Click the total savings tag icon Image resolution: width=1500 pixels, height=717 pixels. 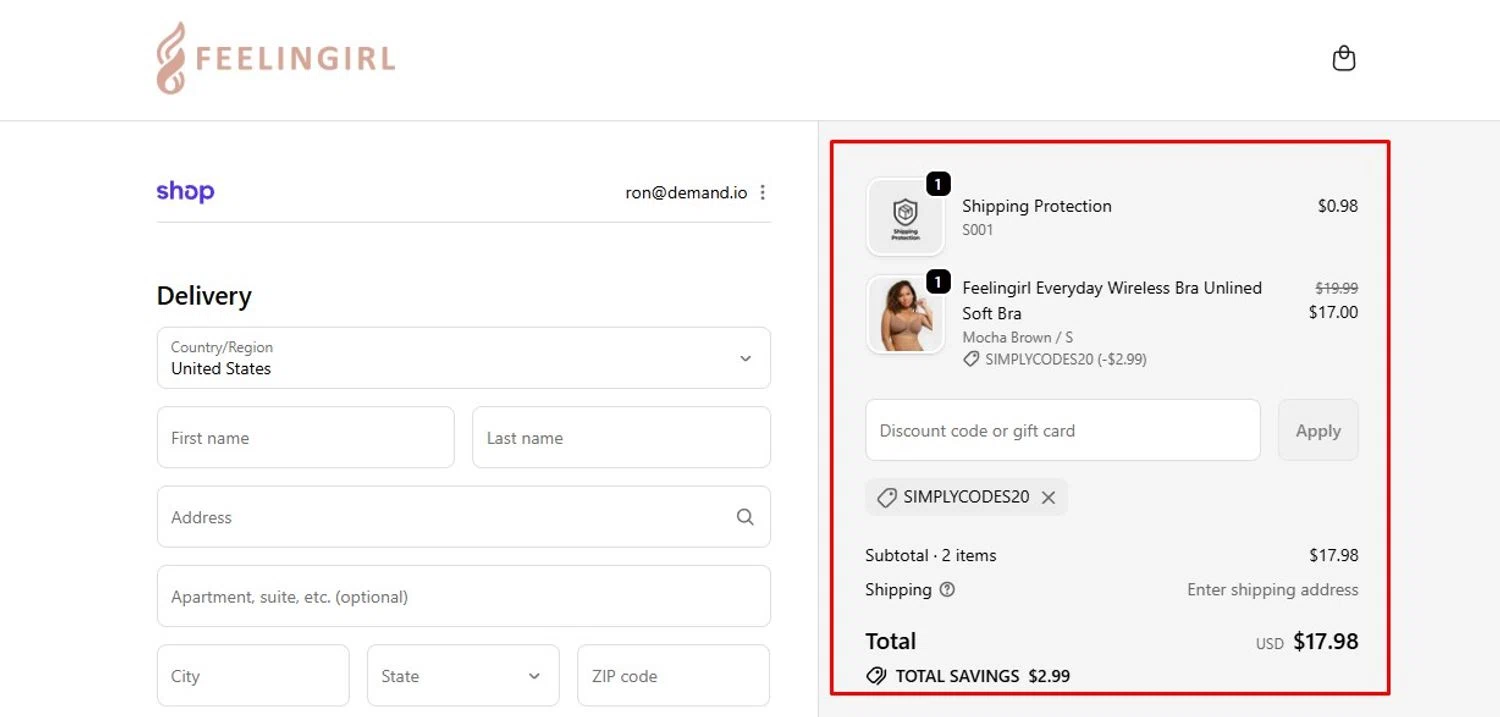[876, 676]
